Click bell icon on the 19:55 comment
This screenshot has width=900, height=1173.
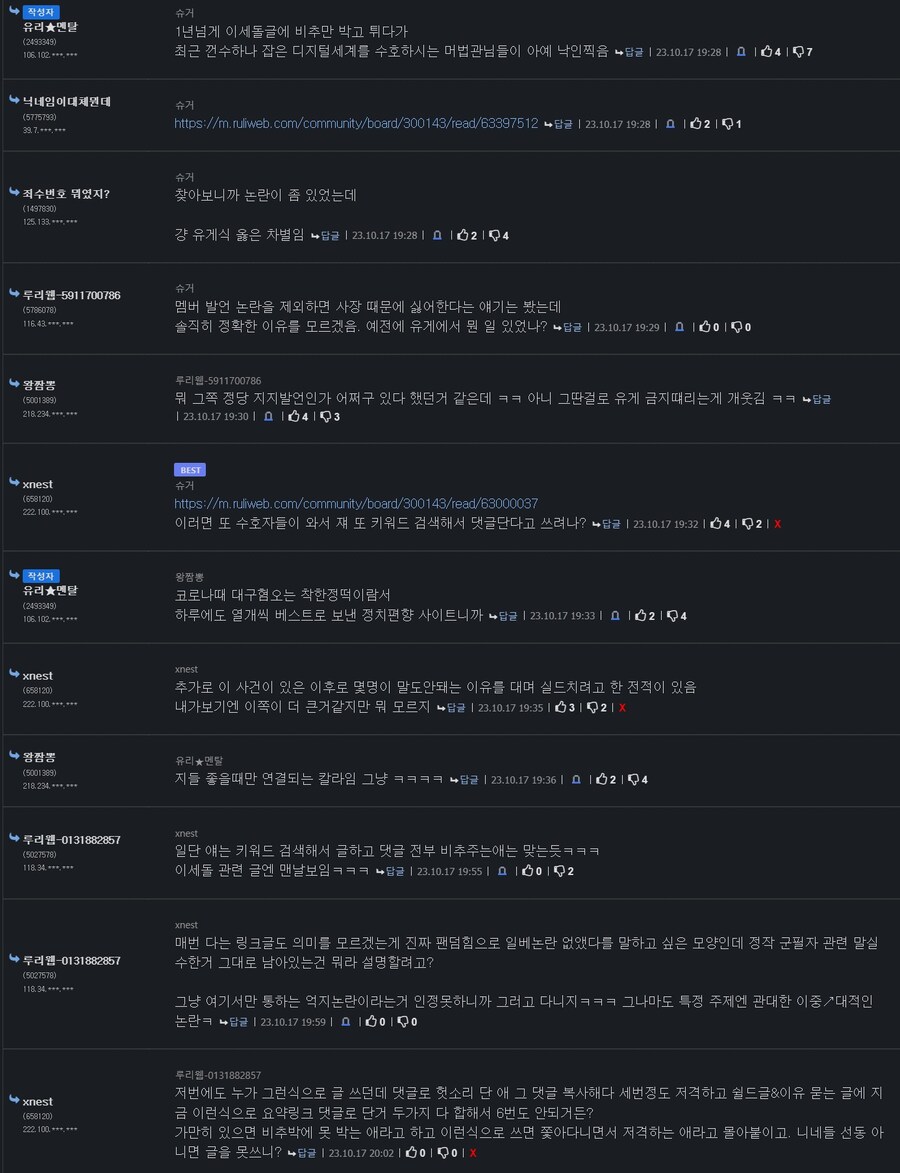pyautogui.click(x=502, y=871)
